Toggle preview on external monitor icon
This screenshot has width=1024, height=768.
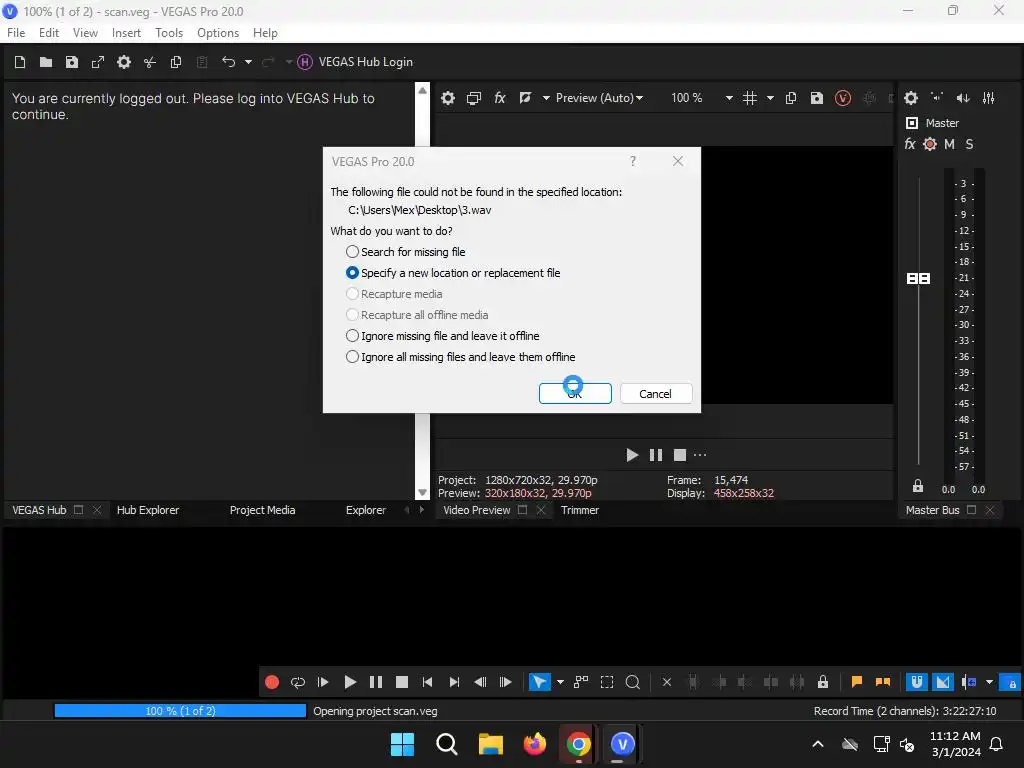click(473, 98)
